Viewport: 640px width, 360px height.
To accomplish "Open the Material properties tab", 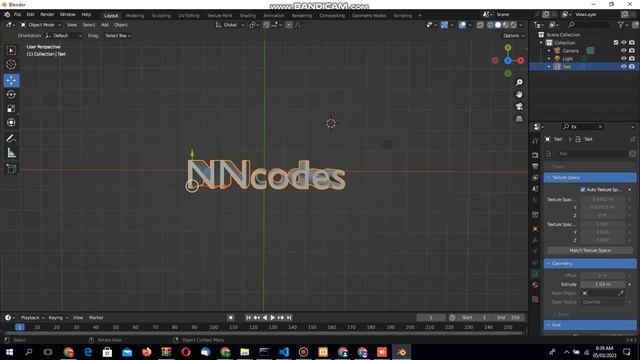I will point(535,285).
